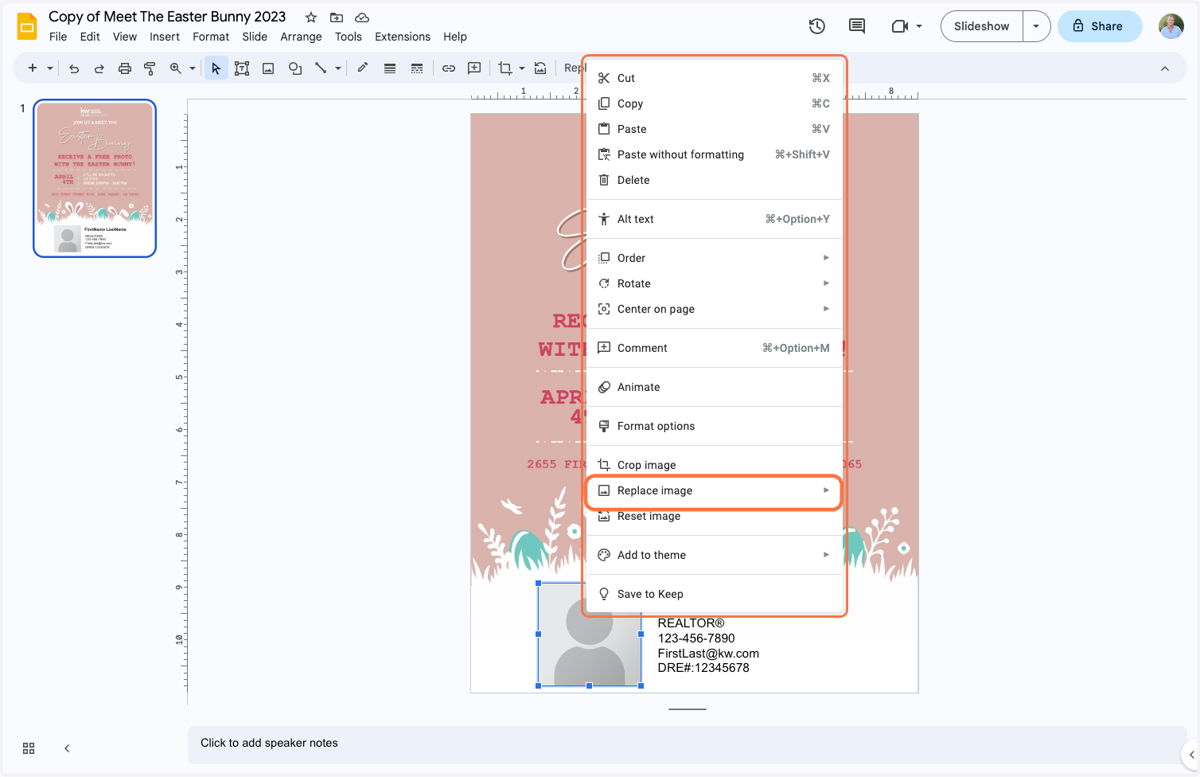Open the Format menu
The width and height of the screenshot is (1200, 777).
[x=211, y=37]
